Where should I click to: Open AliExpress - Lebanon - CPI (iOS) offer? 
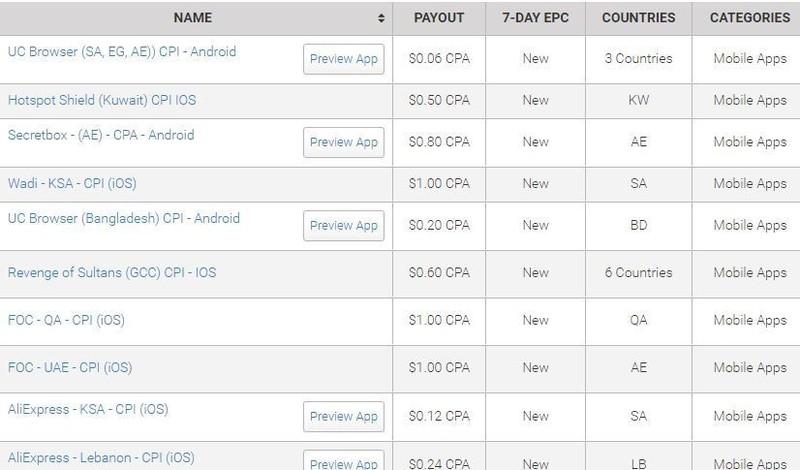click(x=101, y=458)
